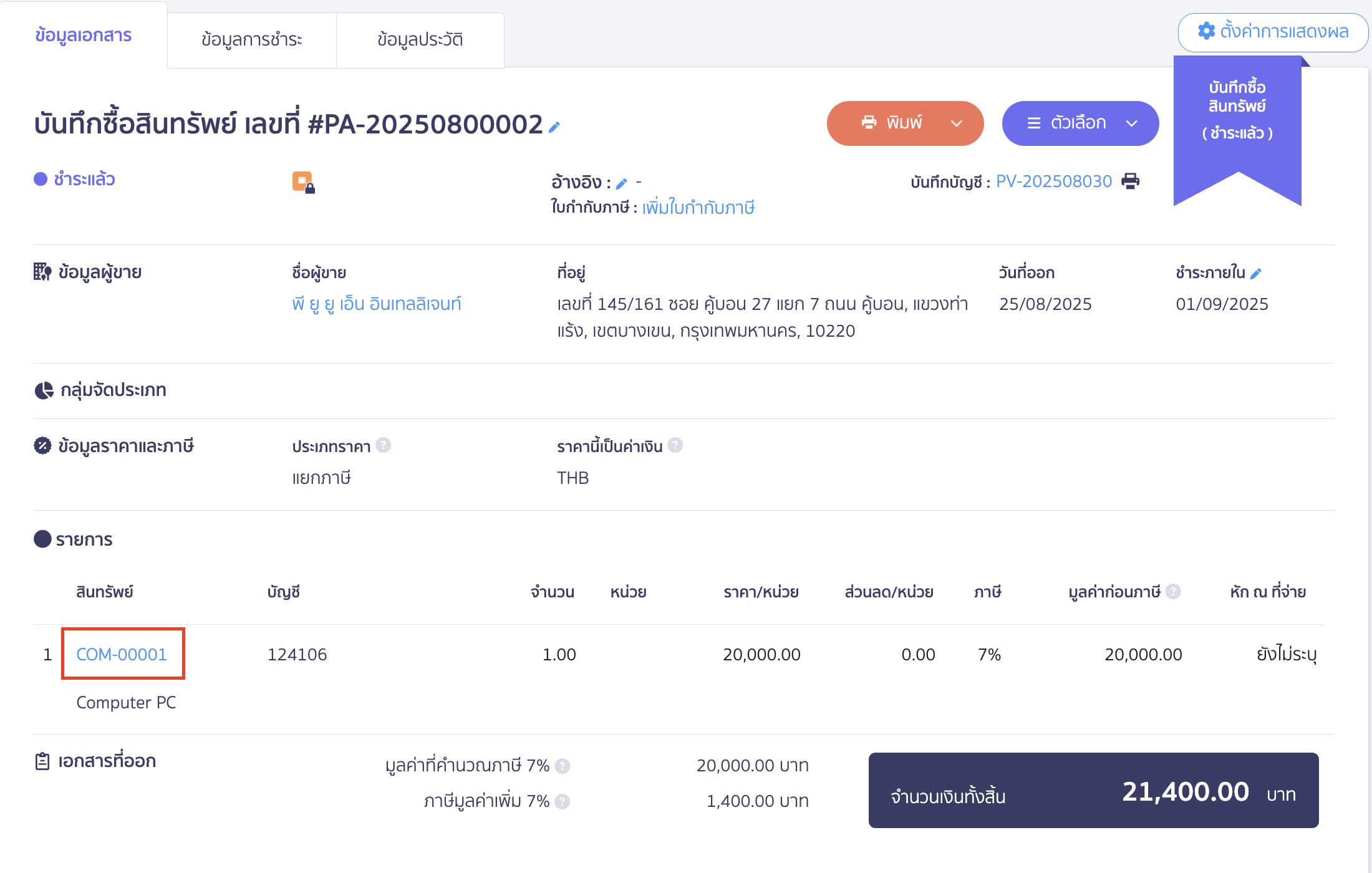Viewport: 1372px width, 873px height.
Task: Edit document number with pencil icon beside PA-20250800002
Action: click(x=554, y=127)
